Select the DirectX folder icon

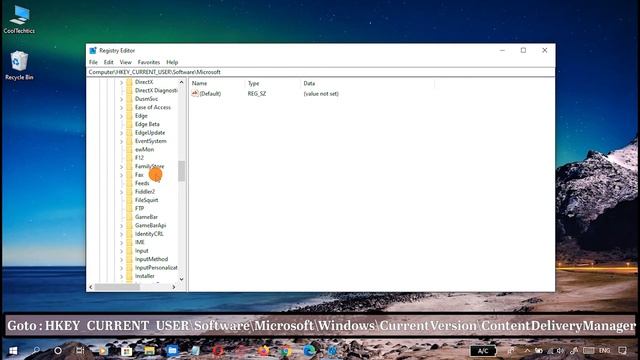(129, 82)
